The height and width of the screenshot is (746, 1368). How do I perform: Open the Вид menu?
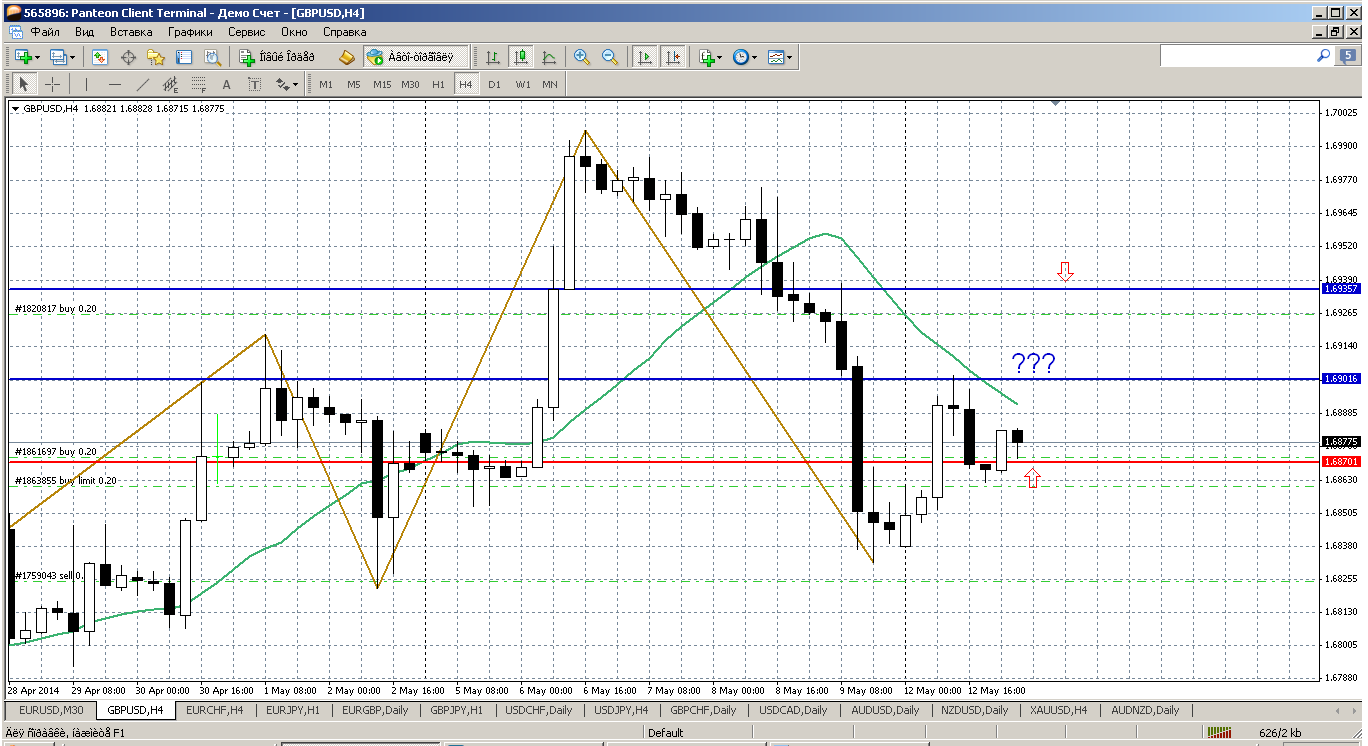pos(85,32)
